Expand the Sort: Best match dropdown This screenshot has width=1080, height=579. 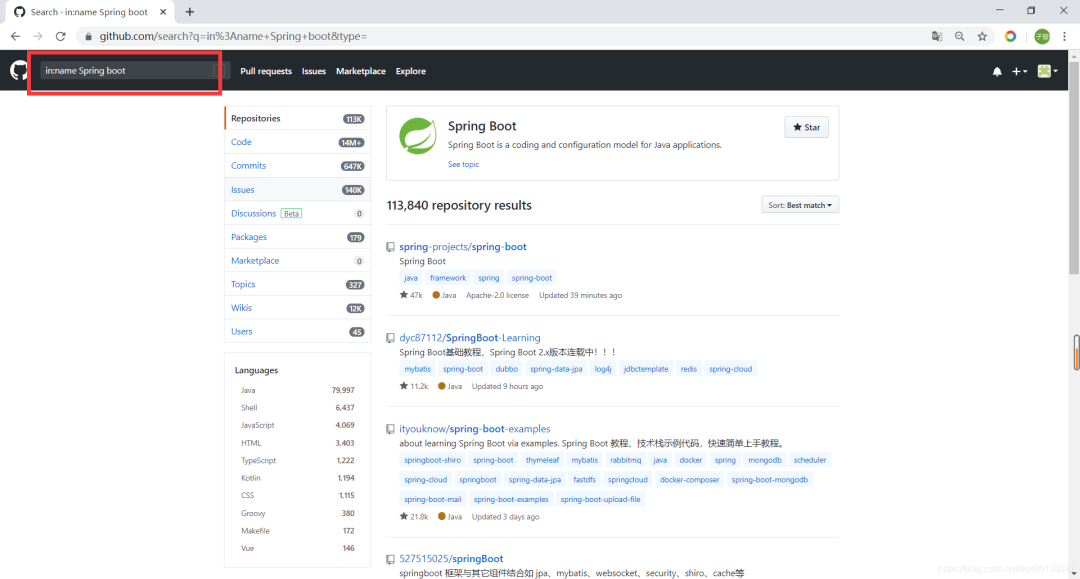coord(800,205)
